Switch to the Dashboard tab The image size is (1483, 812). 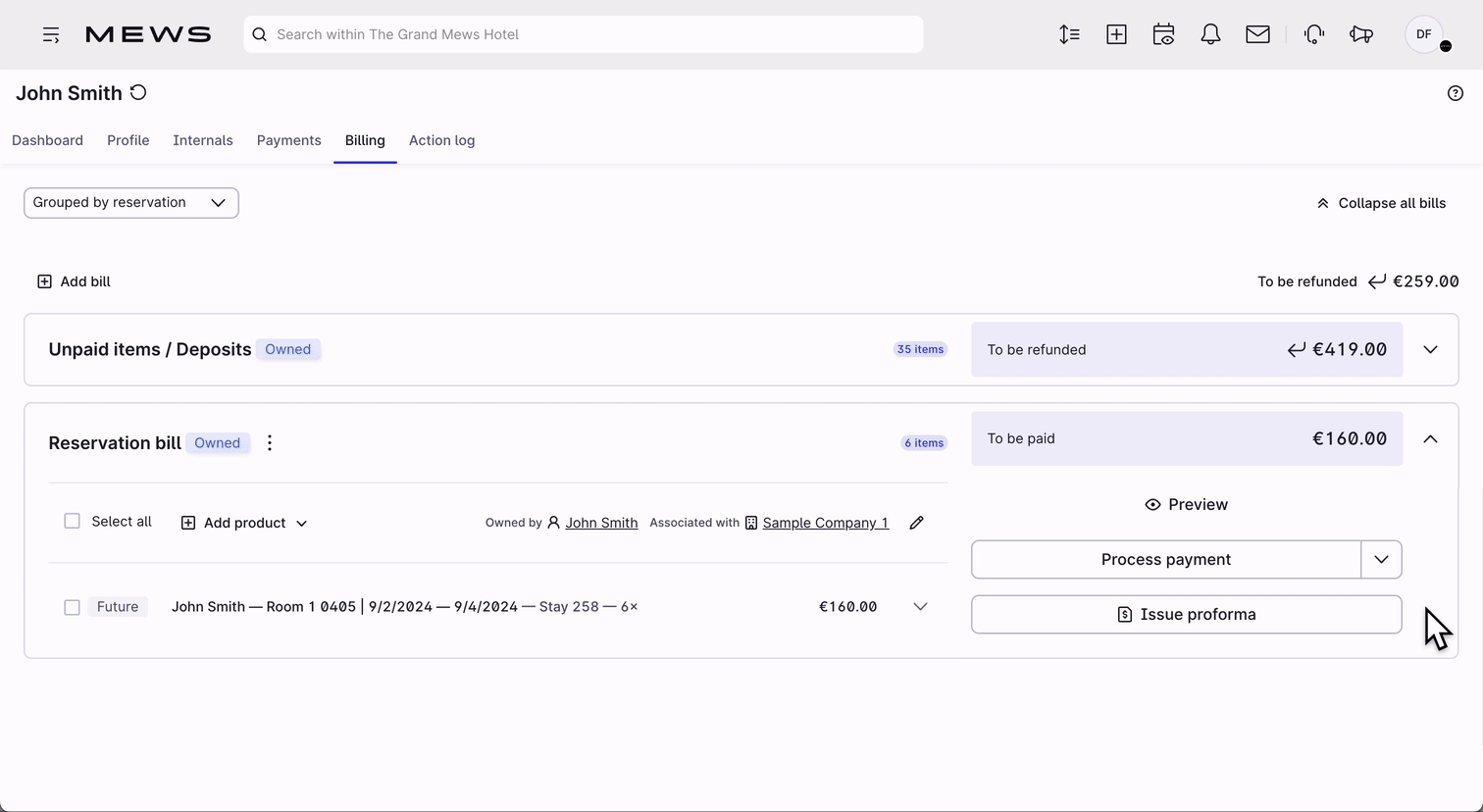[x=47, y=140]
